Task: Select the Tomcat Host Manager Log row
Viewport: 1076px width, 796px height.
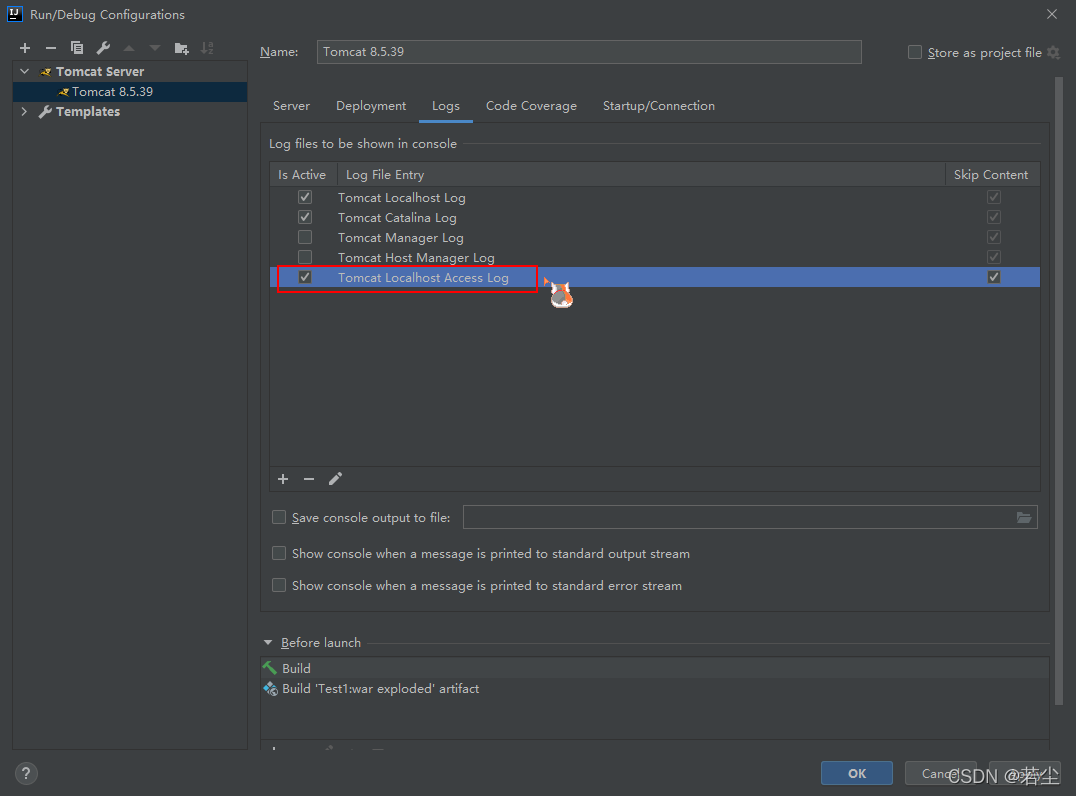Action: click(x=655, y=257)
